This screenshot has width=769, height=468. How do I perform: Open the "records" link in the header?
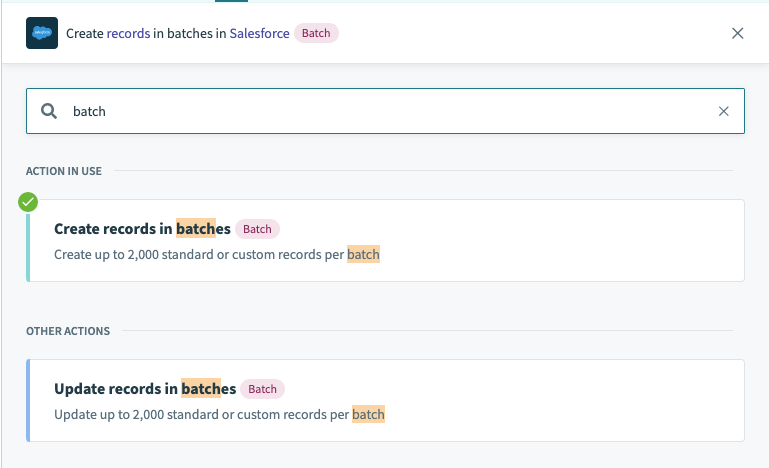coord(130,33)
